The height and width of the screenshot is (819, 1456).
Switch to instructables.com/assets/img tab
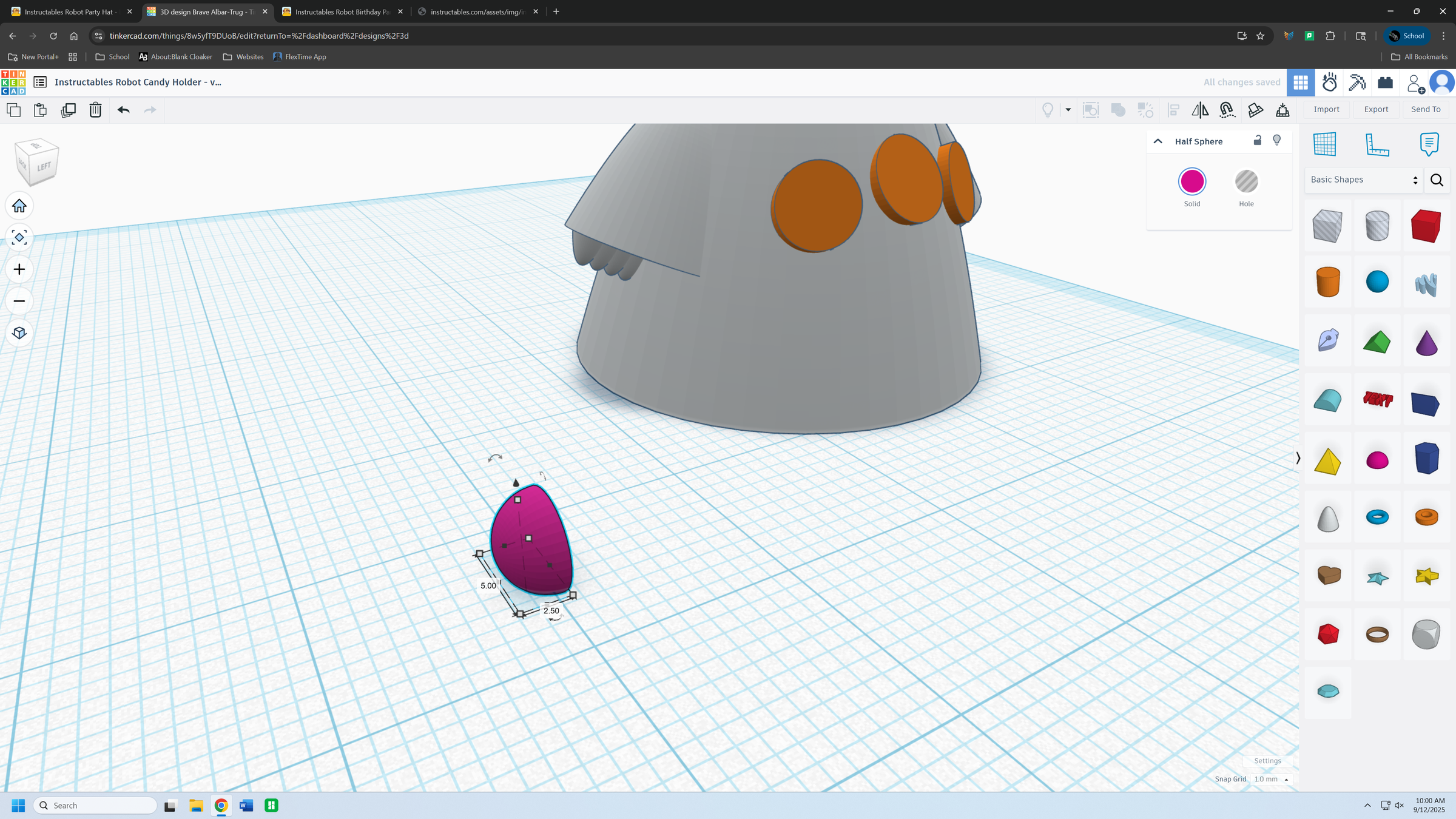(x=477, y=12)
